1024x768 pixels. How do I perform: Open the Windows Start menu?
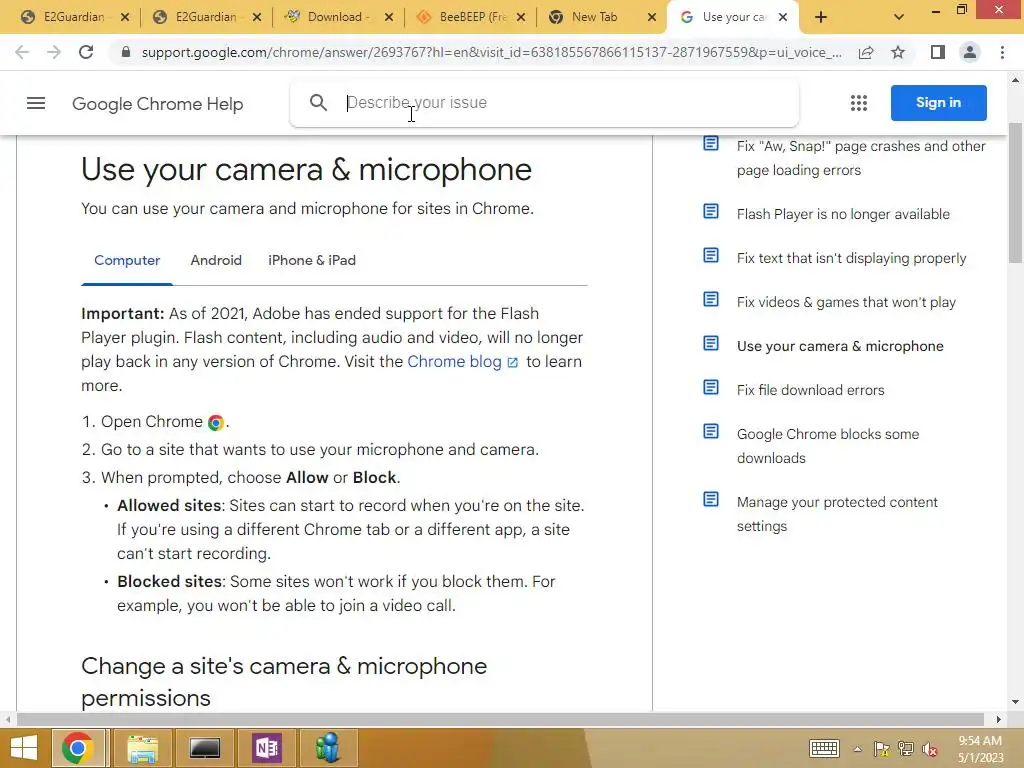tap(24, 748)
